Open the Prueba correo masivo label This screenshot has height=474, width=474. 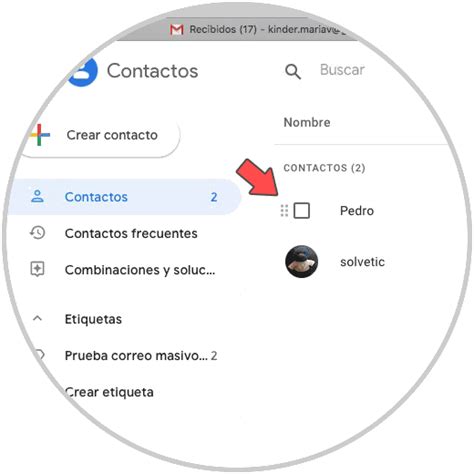136,356
